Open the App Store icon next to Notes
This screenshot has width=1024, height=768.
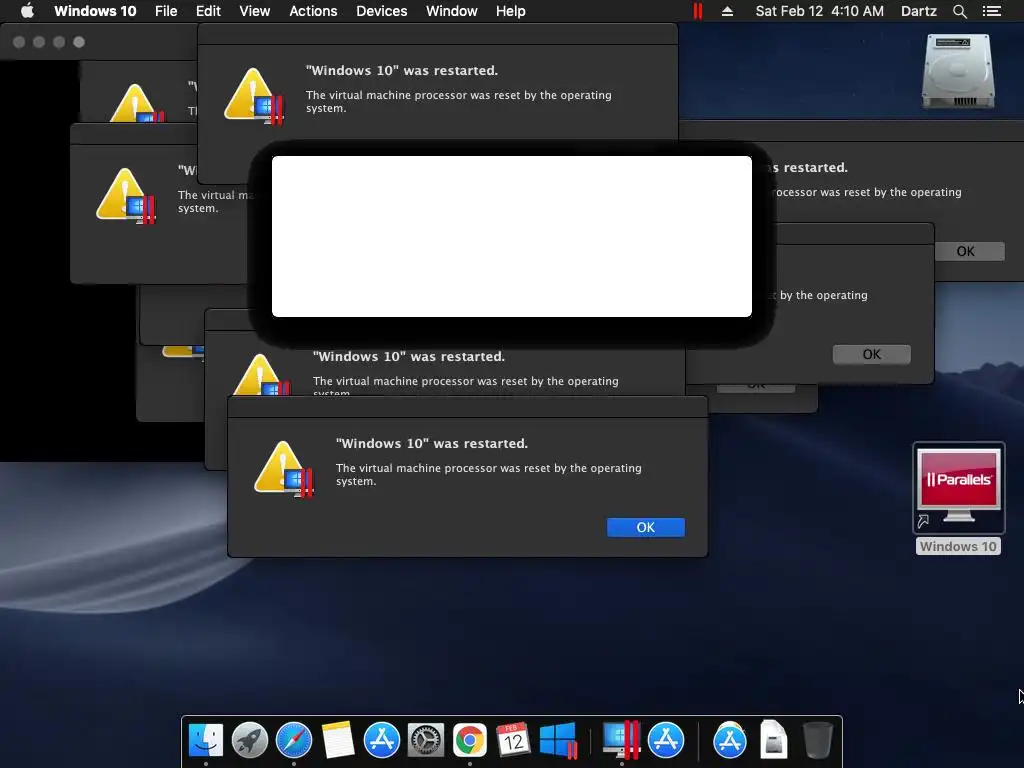click(x=381, y=740)
